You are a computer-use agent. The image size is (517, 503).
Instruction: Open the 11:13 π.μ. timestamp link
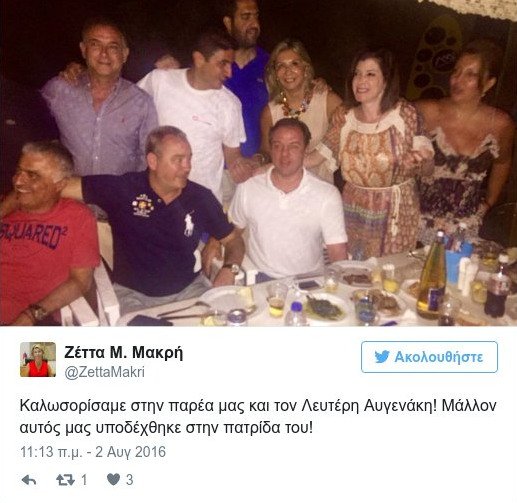pos(51,452)
